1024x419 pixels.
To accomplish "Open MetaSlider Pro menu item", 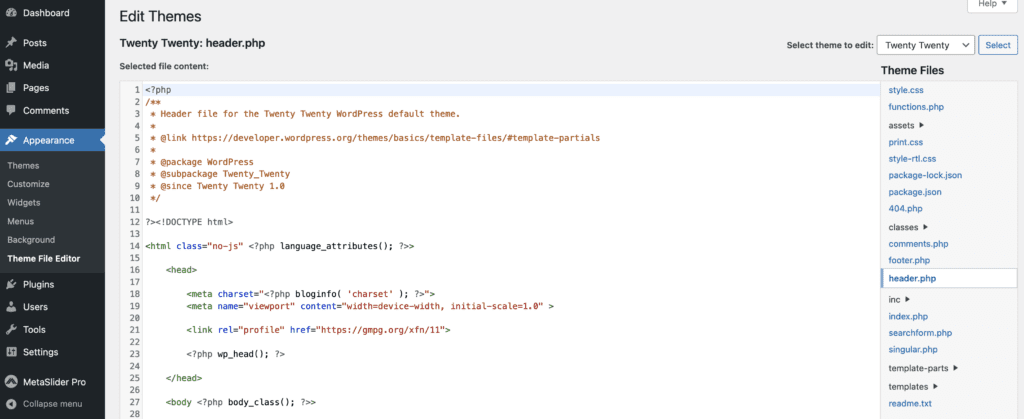I will 52,382.
